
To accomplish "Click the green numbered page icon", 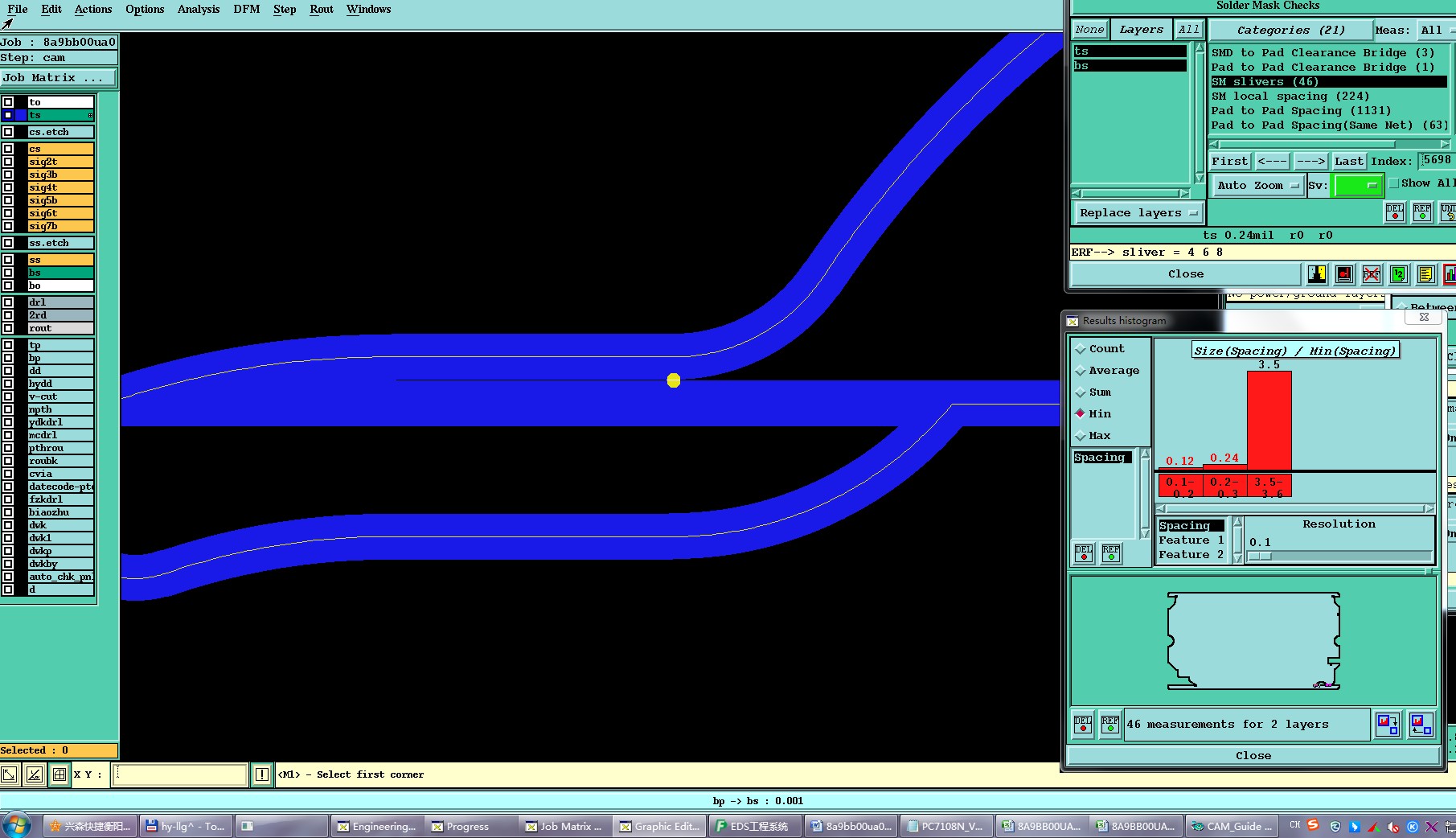I will pyautogui.click(x=1399, y=274).
